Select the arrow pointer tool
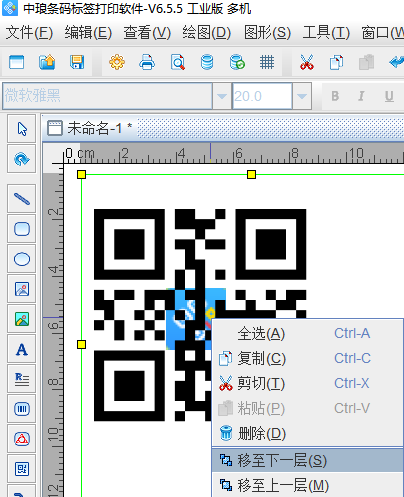404x497 pixels. [x=22, y=129]
